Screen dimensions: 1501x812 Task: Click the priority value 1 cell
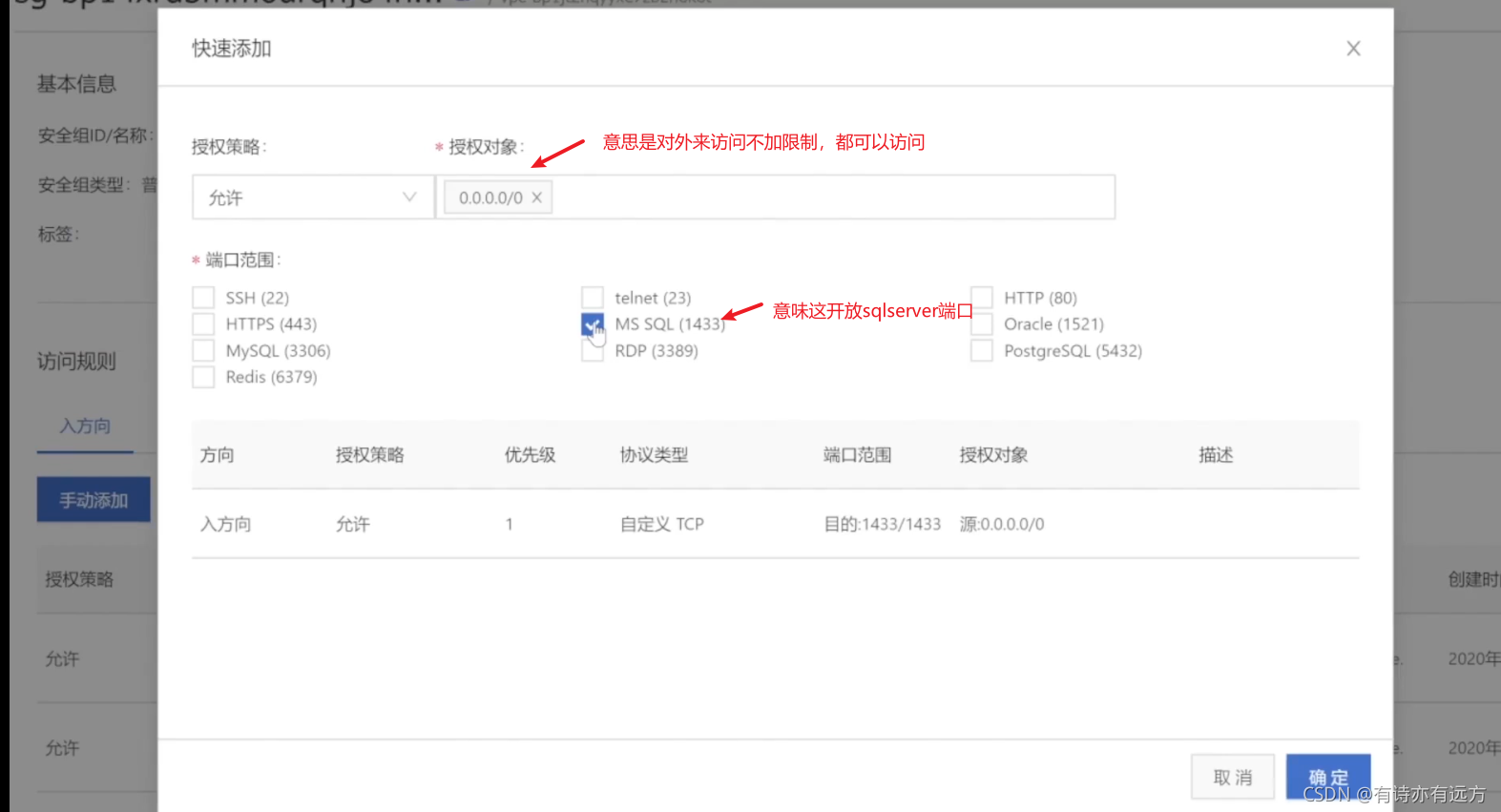click(510, 524)
